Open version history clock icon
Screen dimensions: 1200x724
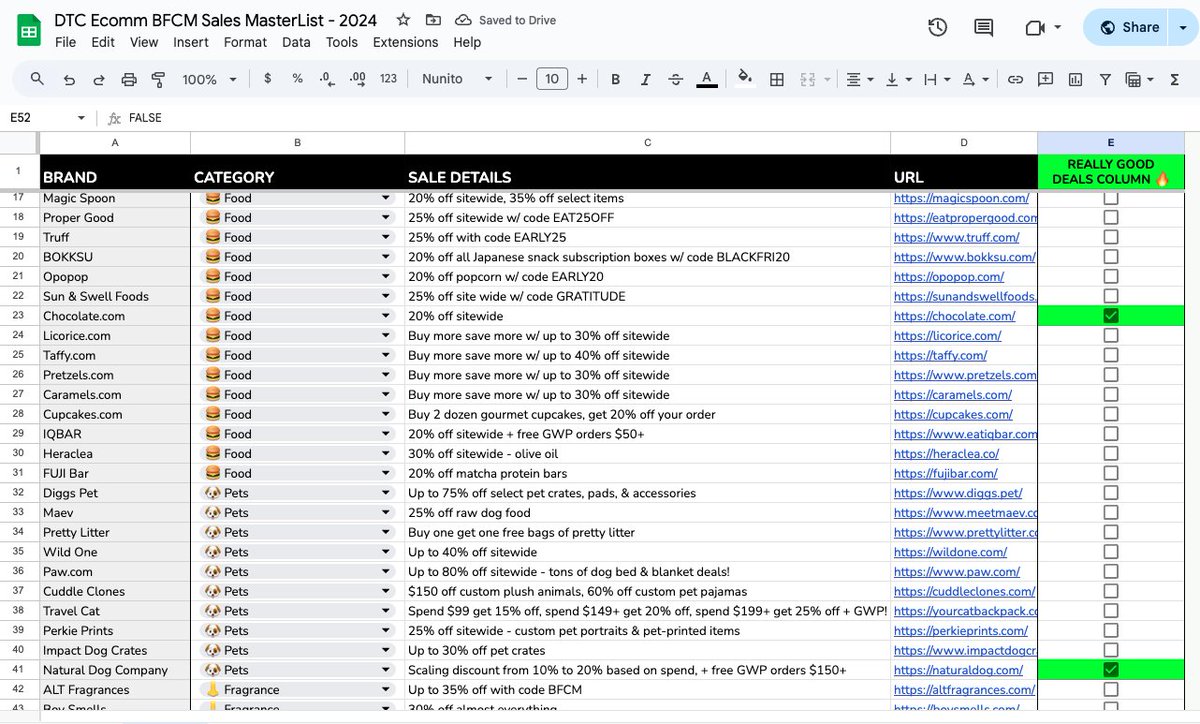(937, 28)
